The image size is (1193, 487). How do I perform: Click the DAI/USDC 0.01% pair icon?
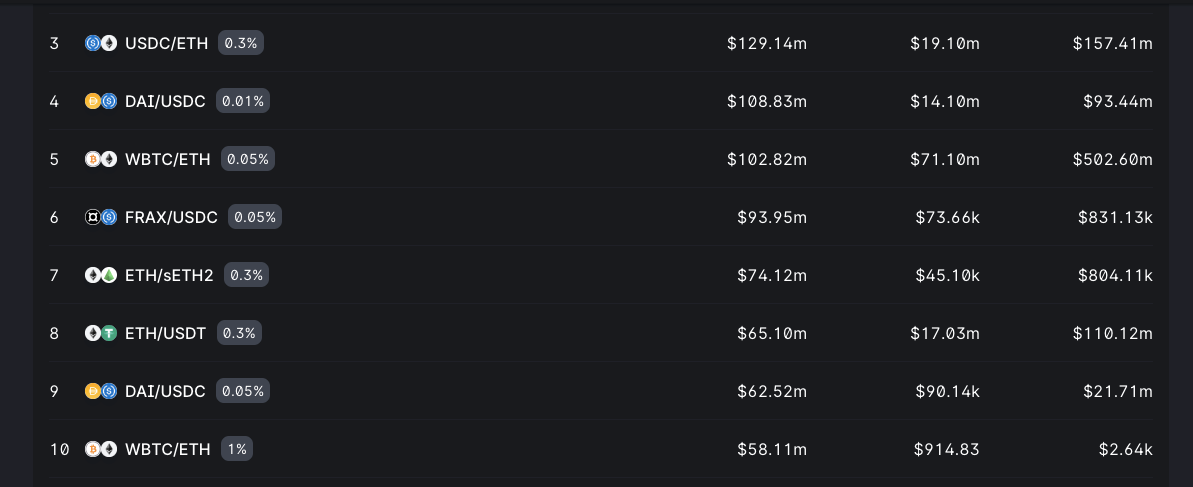[101, 101]
